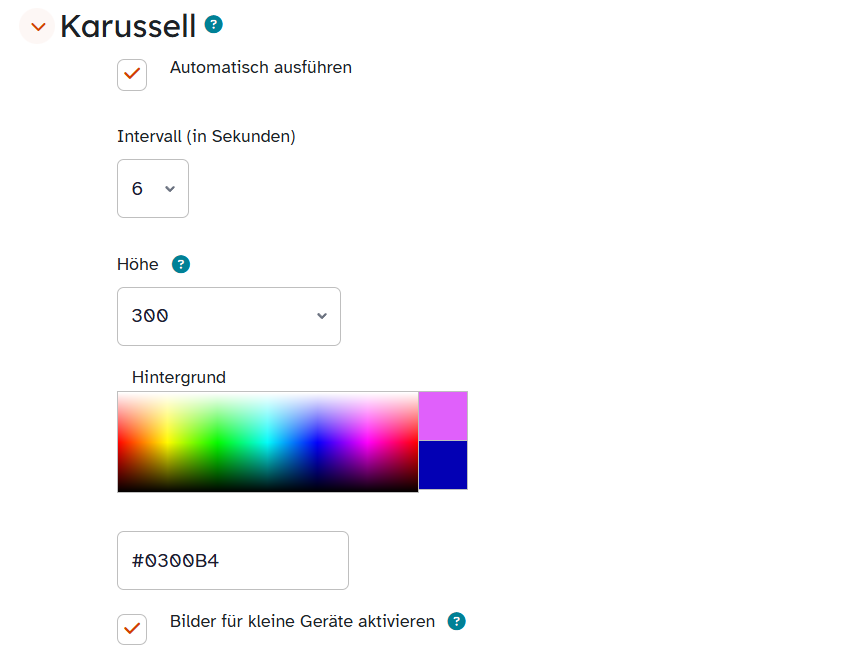This screenshot has height=669, width=847.
Task: Collapse the Karussell section chevron
Action: pyautogui.click(x=37, y=26)
